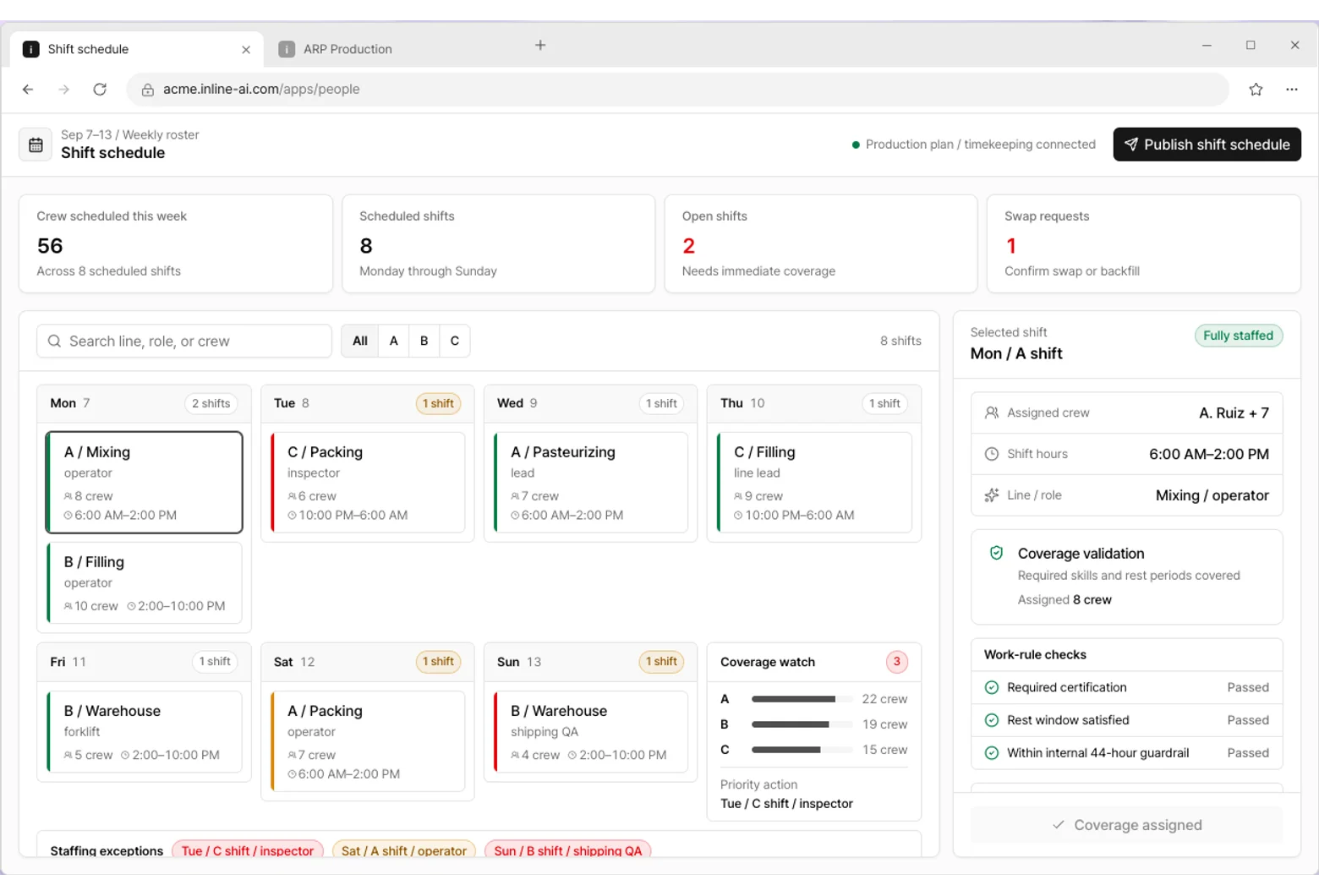This screenshot has height=896, width=1319.
Task: Select the Thursday C / Filling shift card
Action: click(814, 483)
